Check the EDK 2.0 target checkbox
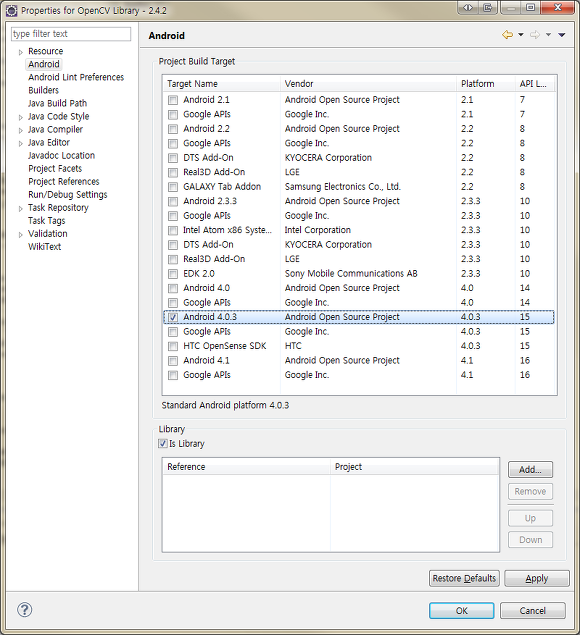The height and width of the screenshot is (635, 580). point(173,274)
